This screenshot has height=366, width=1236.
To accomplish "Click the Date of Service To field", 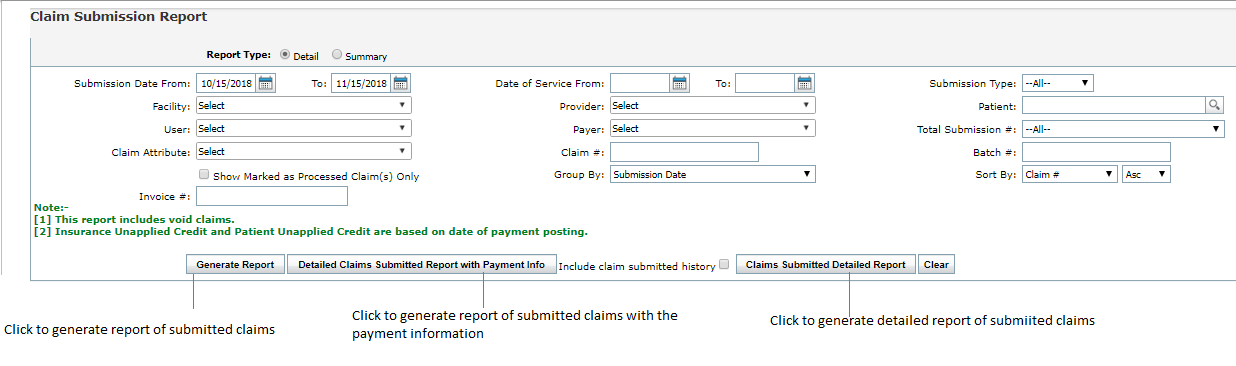I will click(765, 83).
